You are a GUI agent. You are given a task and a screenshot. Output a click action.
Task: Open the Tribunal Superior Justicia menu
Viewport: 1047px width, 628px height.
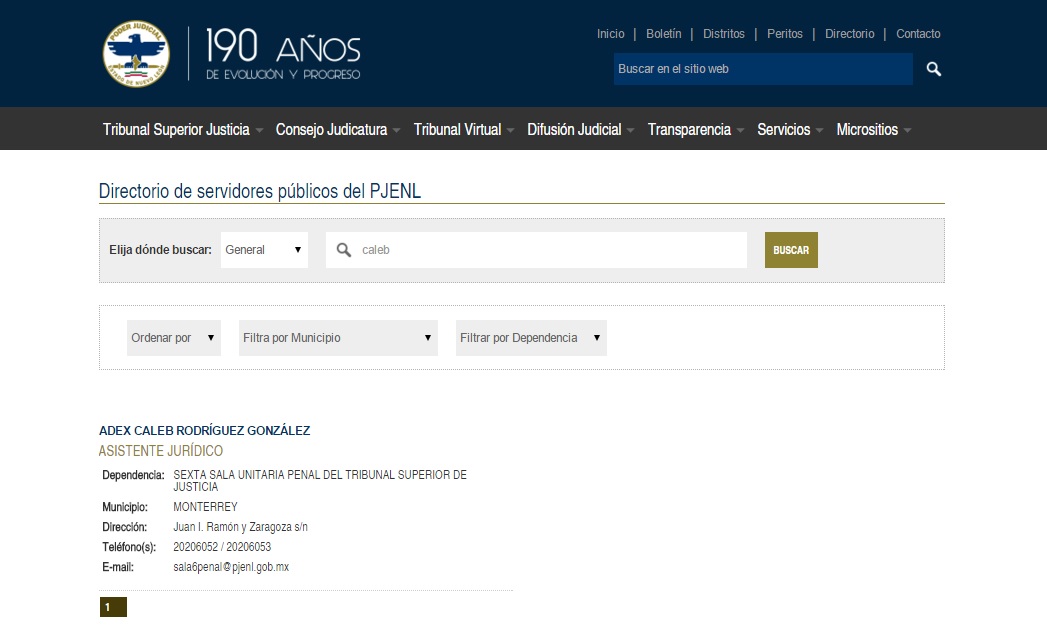point(182,130)
